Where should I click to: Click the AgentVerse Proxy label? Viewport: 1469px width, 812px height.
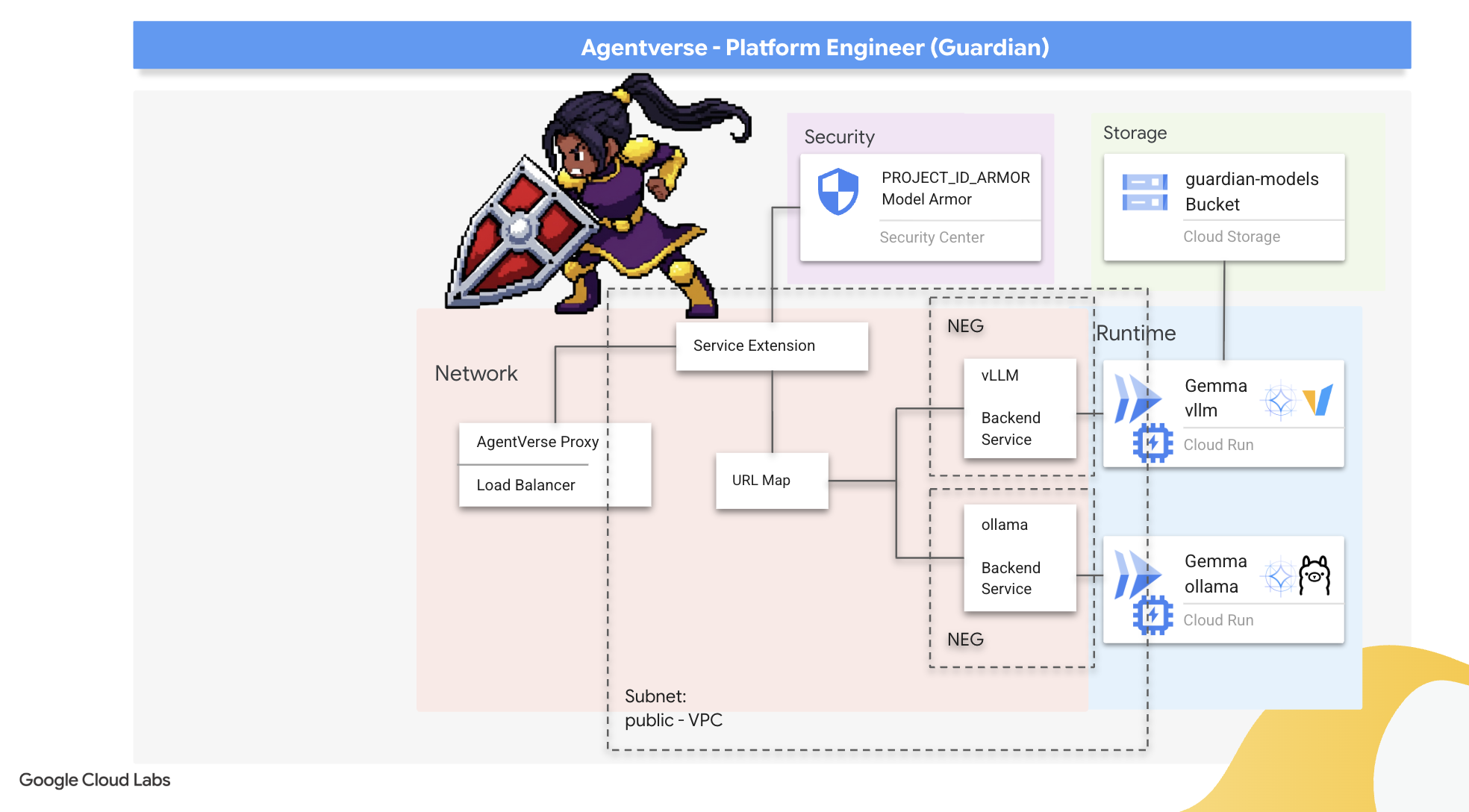tap(537, 442)
